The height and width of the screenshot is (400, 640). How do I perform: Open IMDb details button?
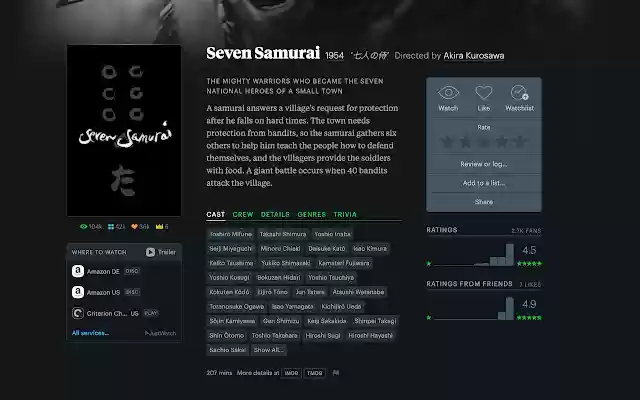click(x=291, y=373)
